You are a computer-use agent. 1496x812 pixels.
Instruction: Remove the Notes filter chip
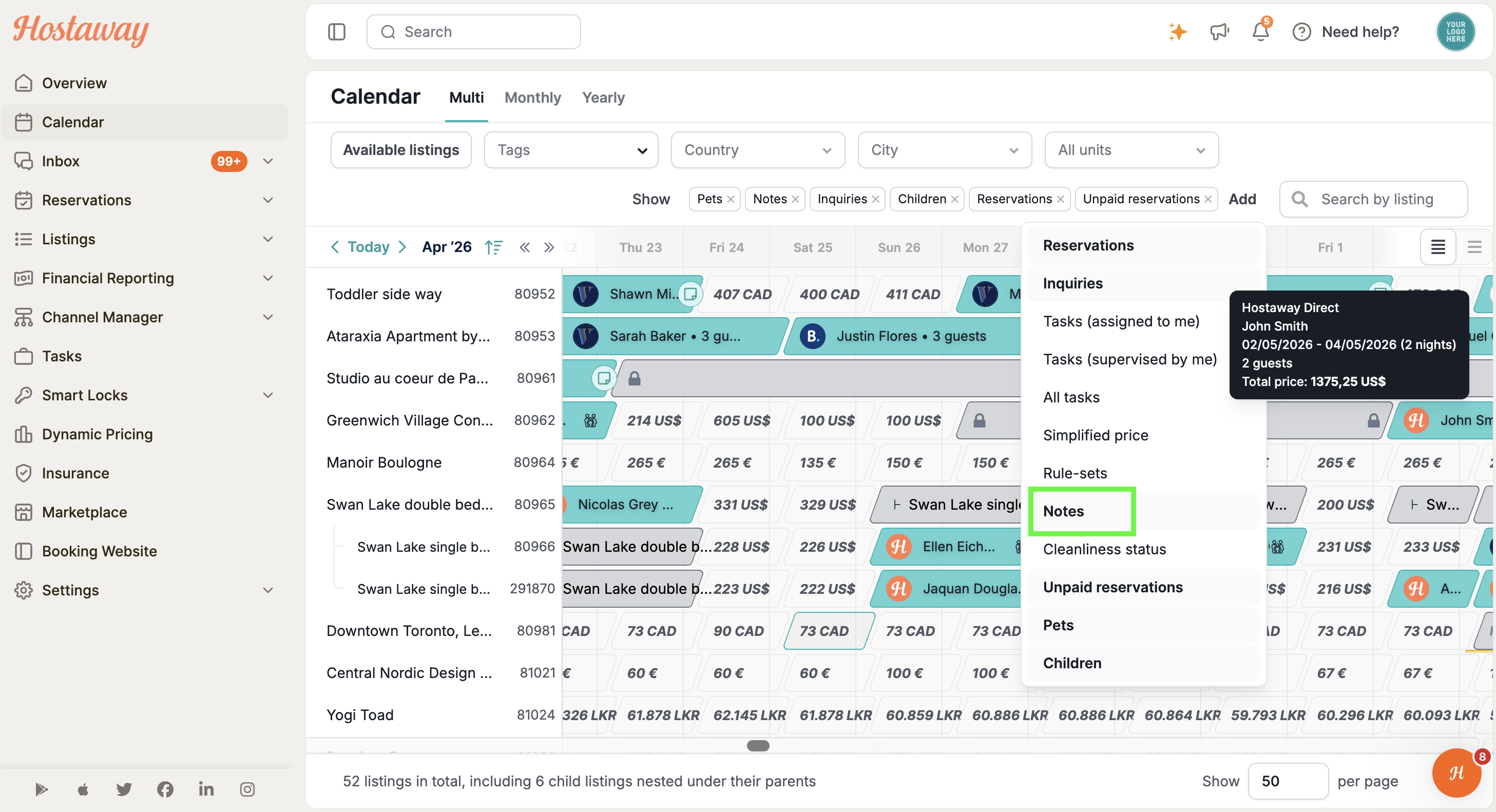[795, 199]
